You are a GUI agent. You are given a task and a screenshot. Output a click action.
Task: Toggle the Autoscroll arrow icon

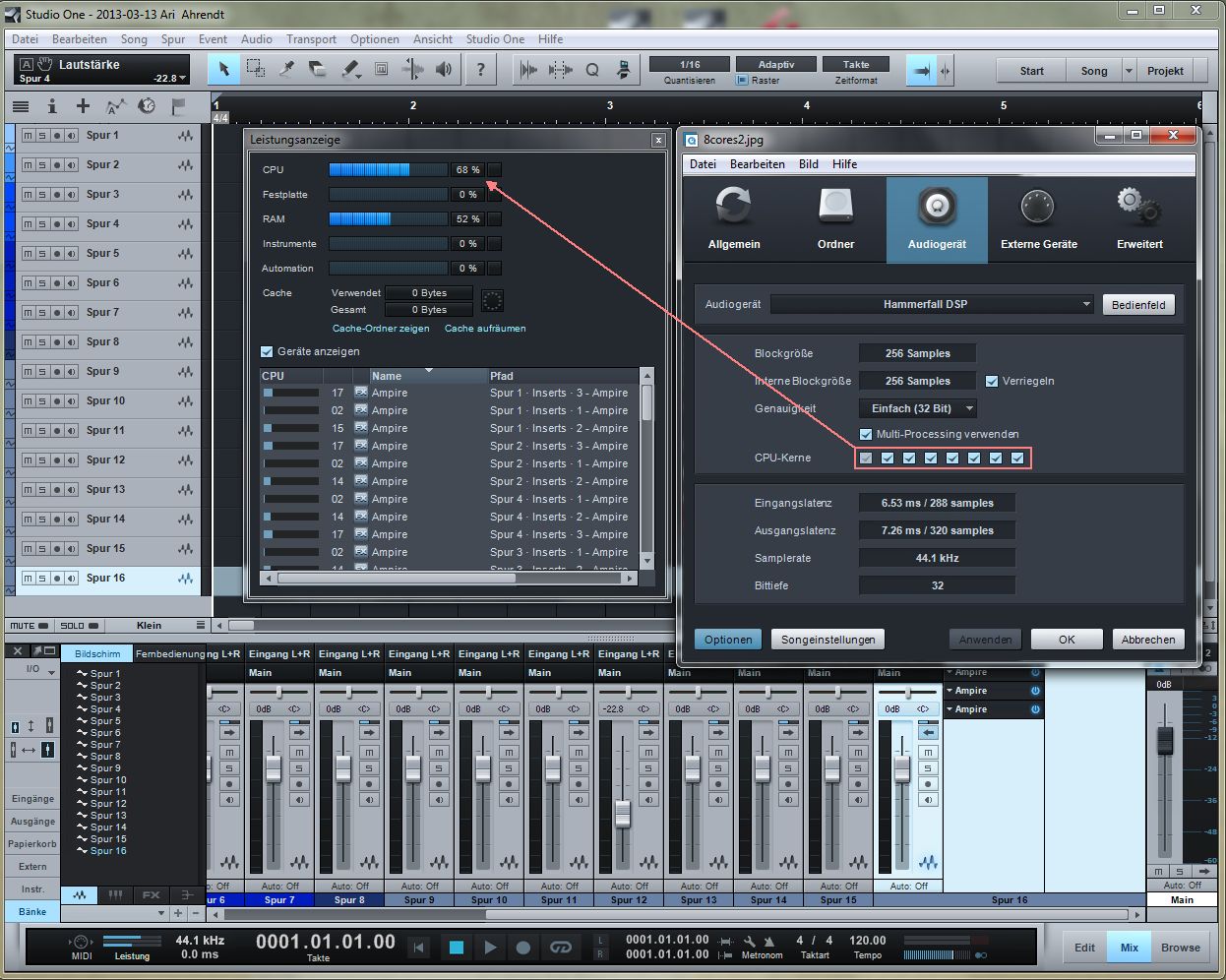tap(921, 71)
